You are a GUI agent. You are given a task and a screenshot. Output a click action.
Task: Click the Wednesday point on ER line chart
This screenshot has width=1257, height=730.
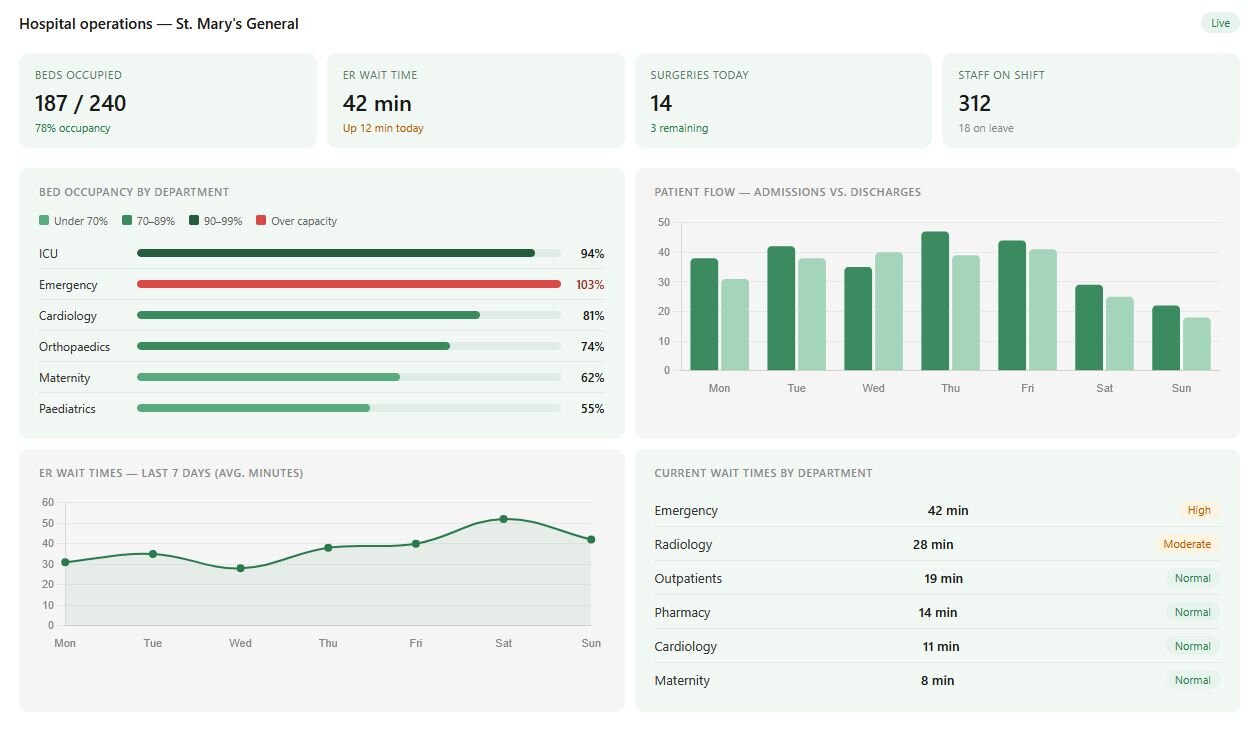coord(240,568)
